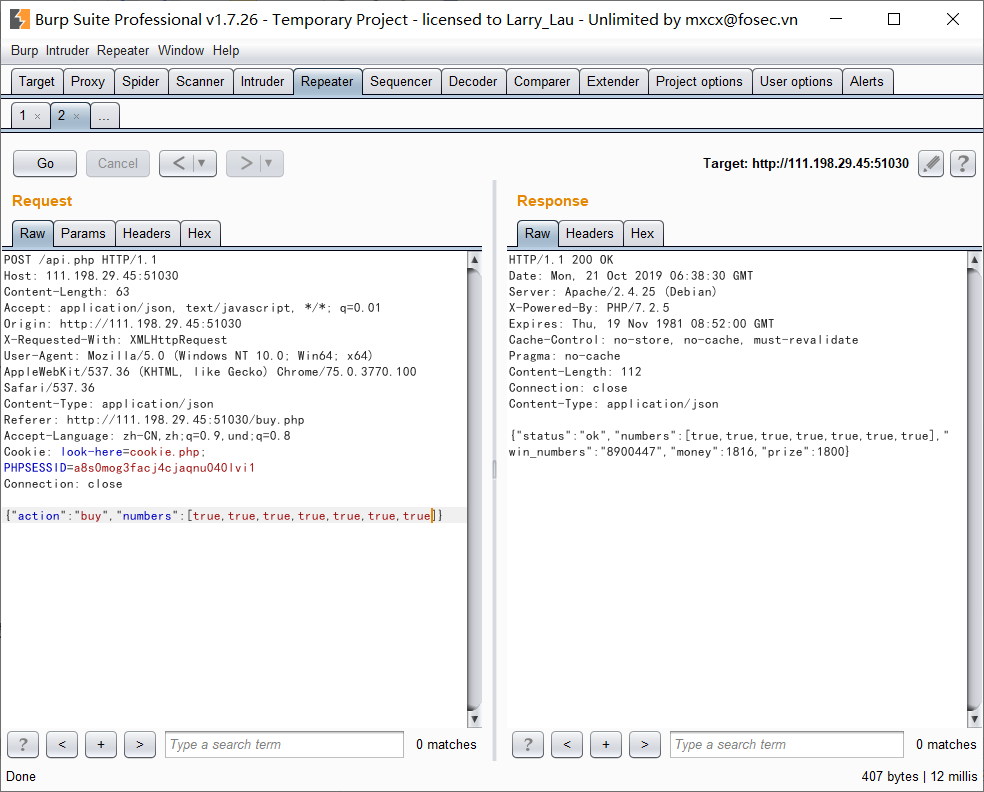984x792 pixels.
Task: Switch to the Decoder tab
Action: coord(473,82)
